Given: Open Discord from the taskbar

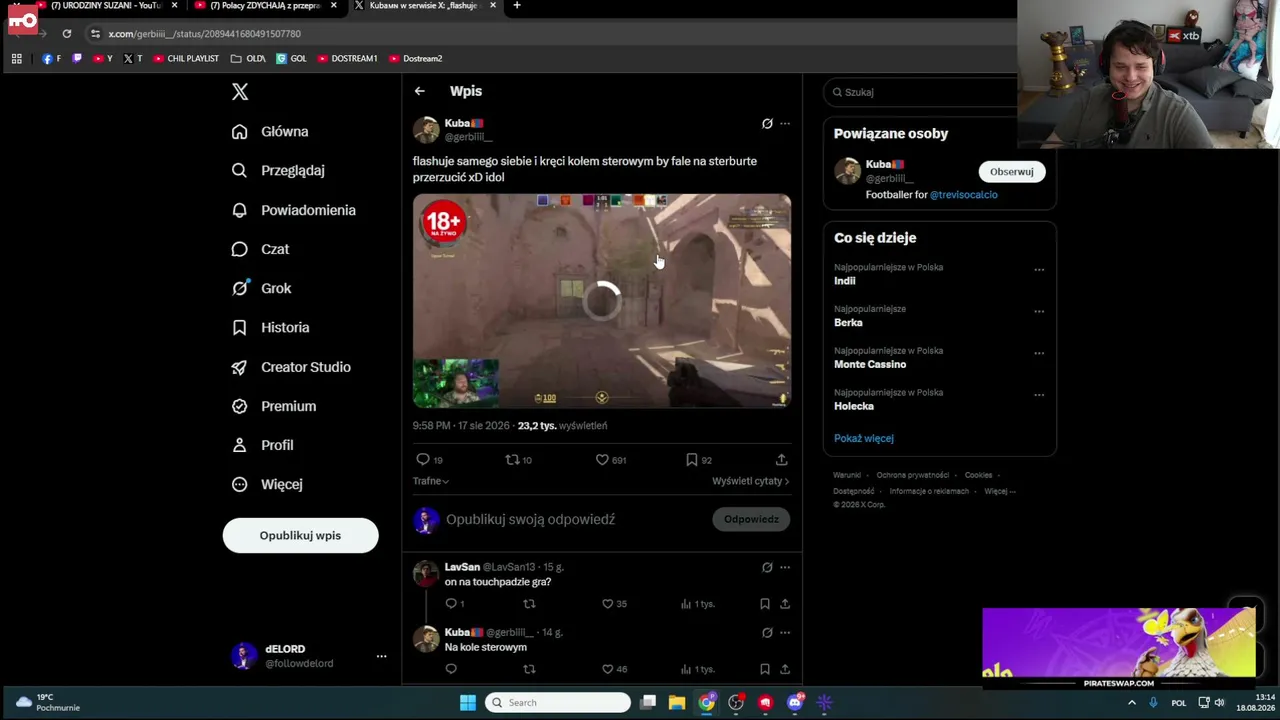Looking at the screenshot, I should pyautogui.click(x=795, y=702).
